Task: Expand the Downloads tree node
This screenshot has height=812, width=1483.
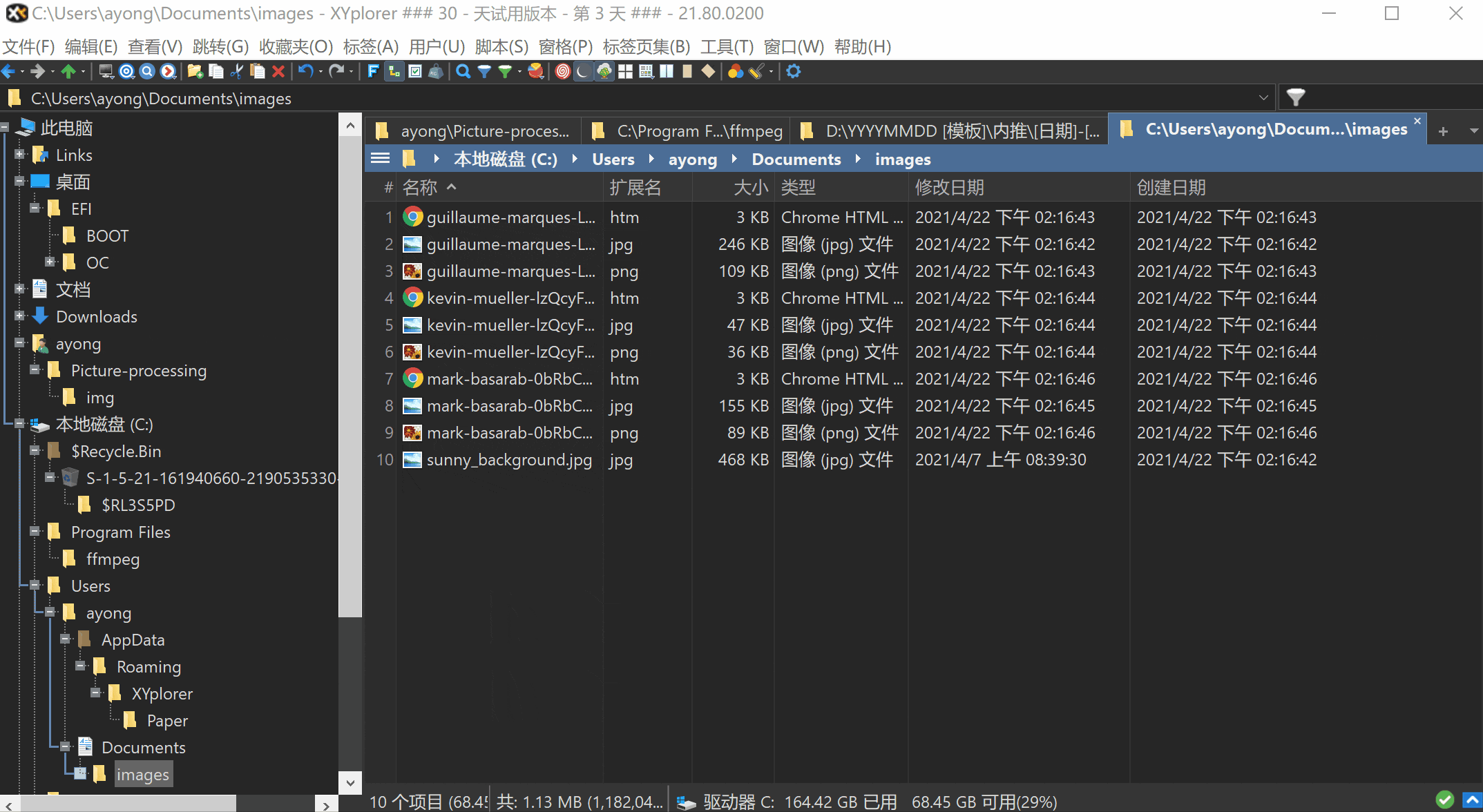Action: [x=19, y=316]
